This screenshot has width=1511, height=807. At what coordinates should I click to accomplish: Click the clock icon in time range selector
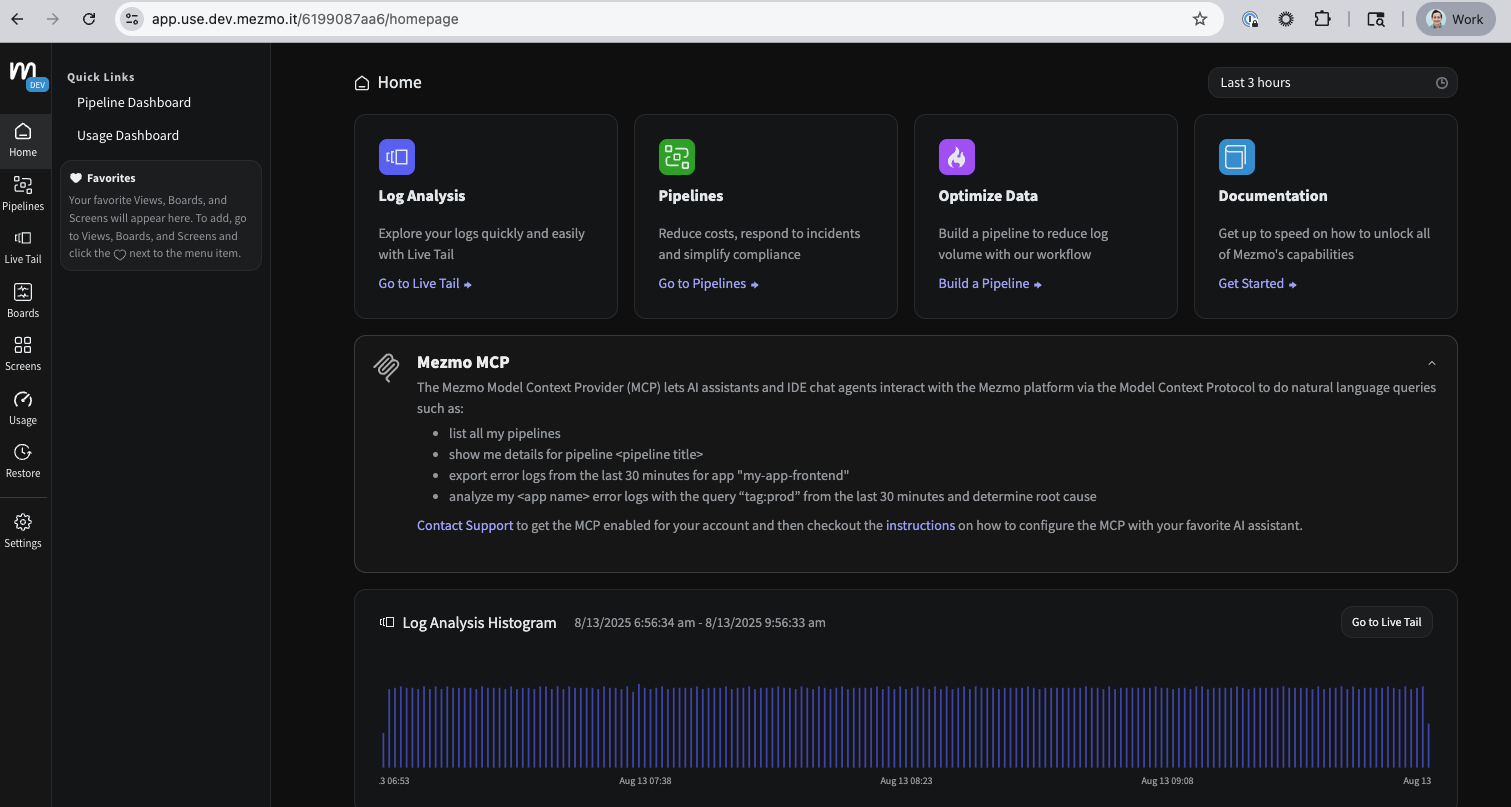click(x=1442, y=83)
